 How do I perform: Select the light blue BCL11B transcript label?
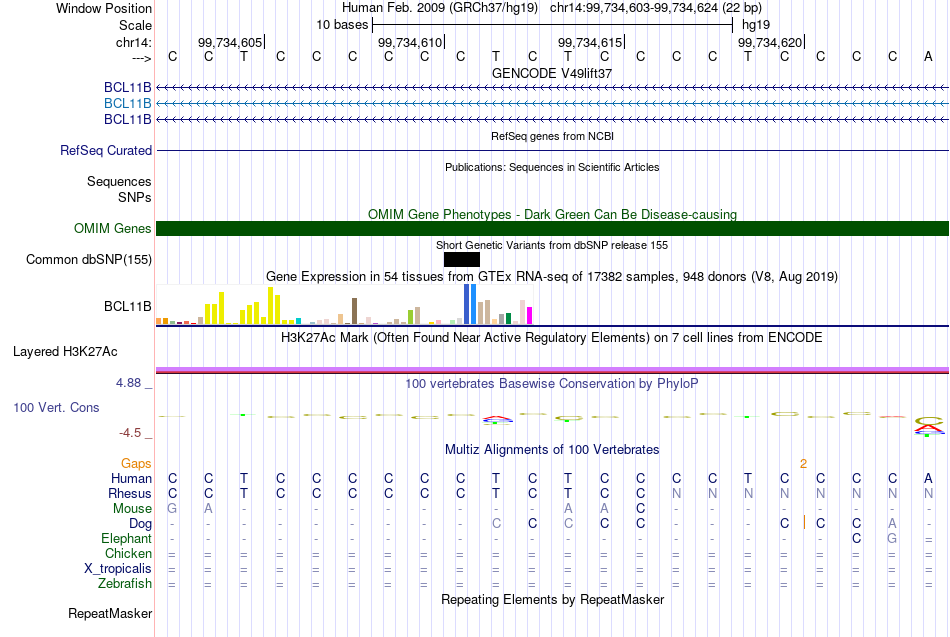[127, 104]
